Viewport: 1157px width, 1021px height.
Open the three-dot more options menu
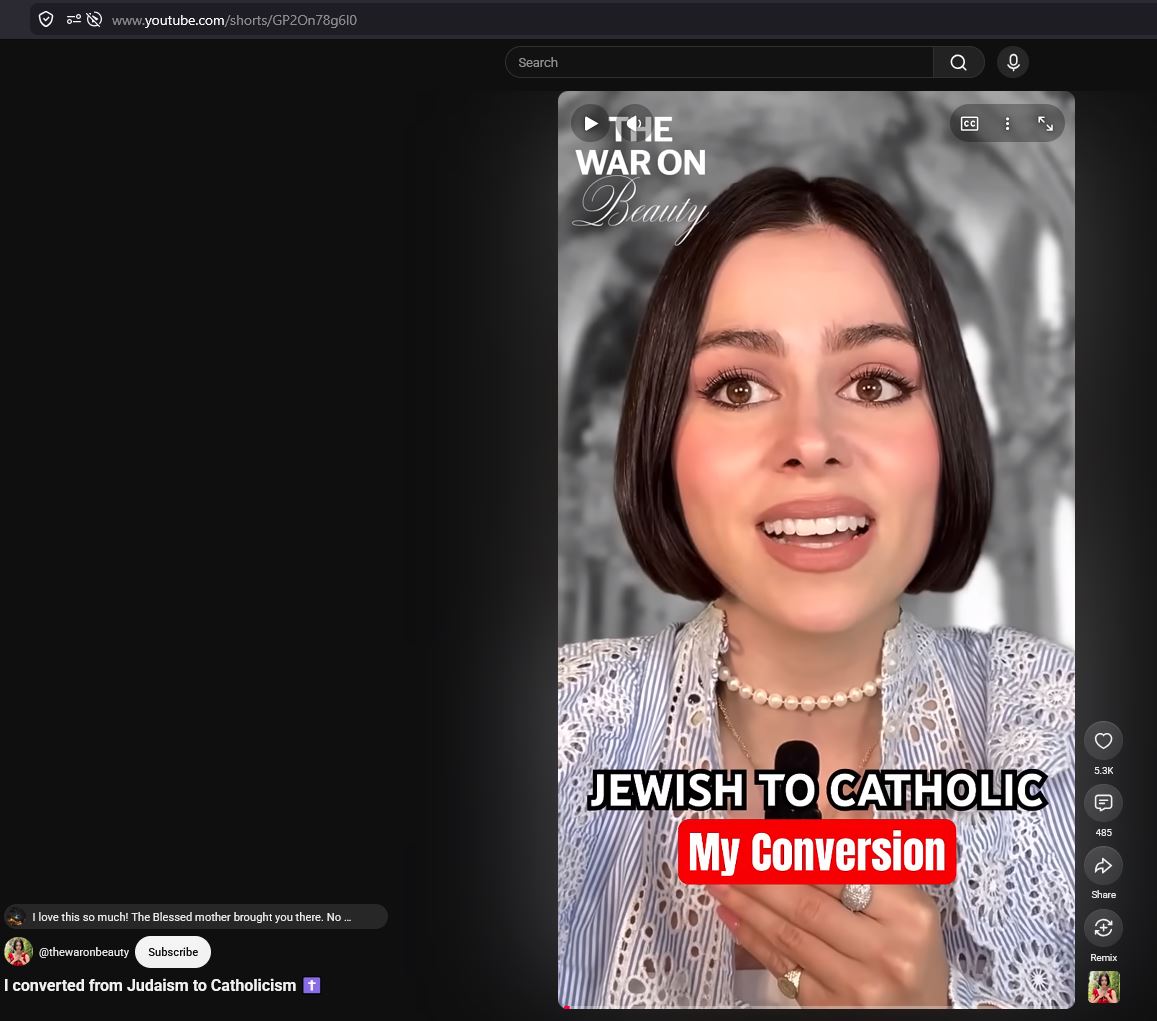[1007, 124]
